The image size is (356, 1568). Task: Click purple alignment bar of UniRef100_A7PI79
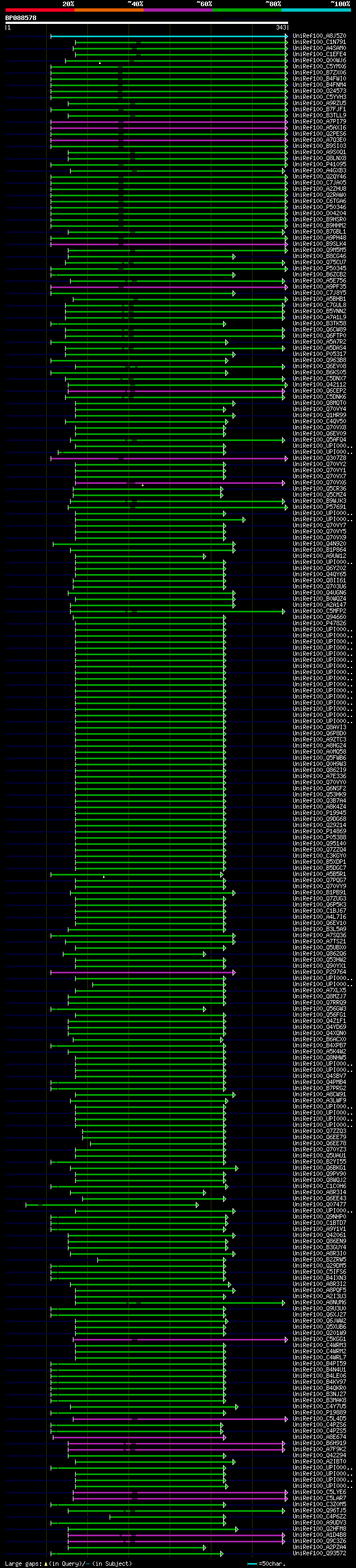[169, 122]
